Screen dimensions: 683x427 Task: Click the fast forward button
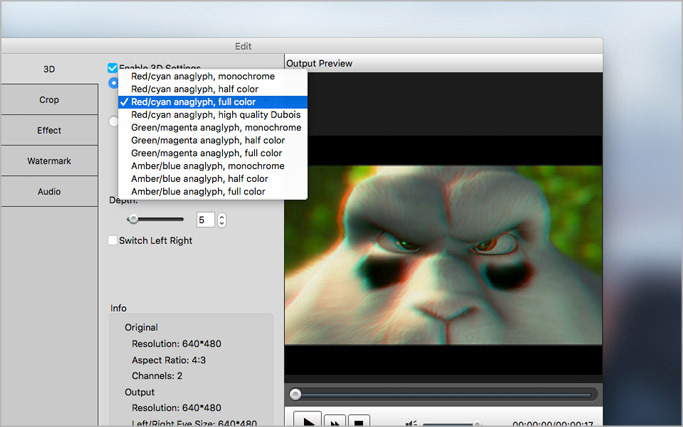335,421
